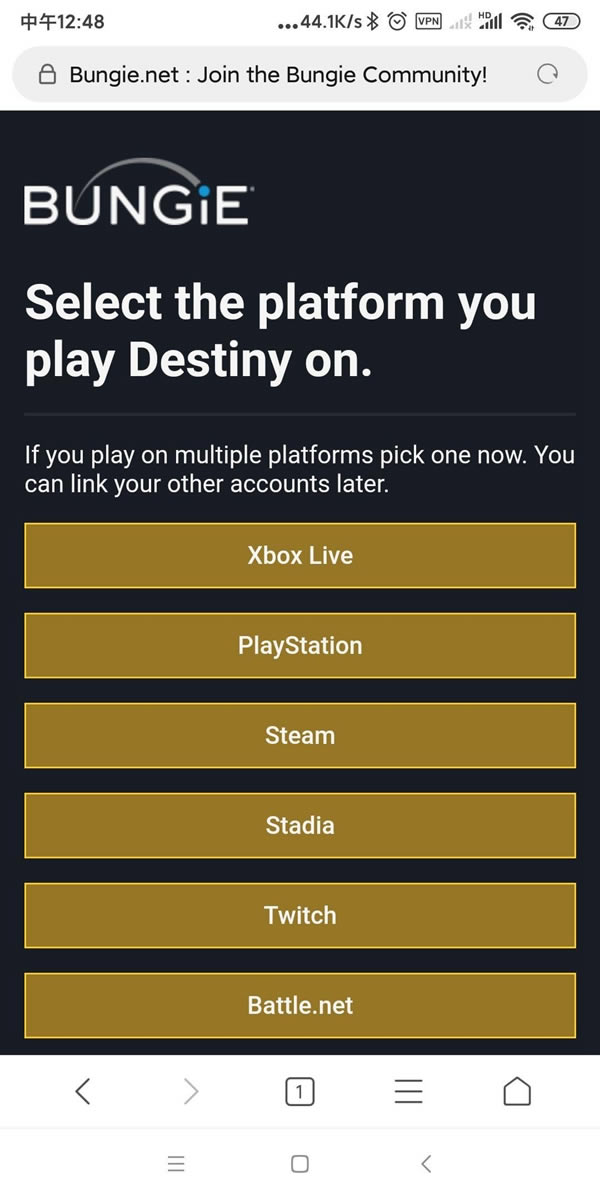The height and width of the screenshot is (1200, 600).
Task: Open the browser hamburger menu
Action: pos(409,1092)
